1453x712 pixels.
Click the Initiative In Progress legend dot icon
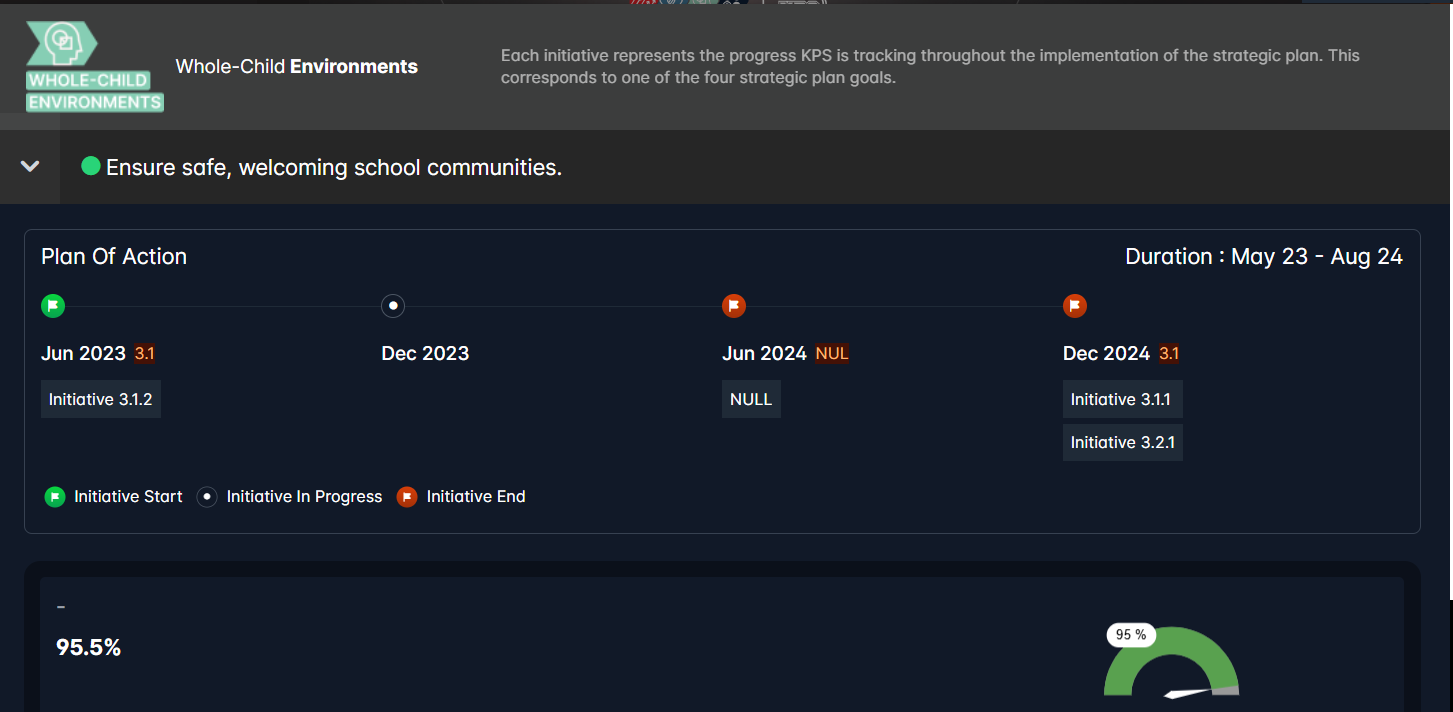point(207,496)
